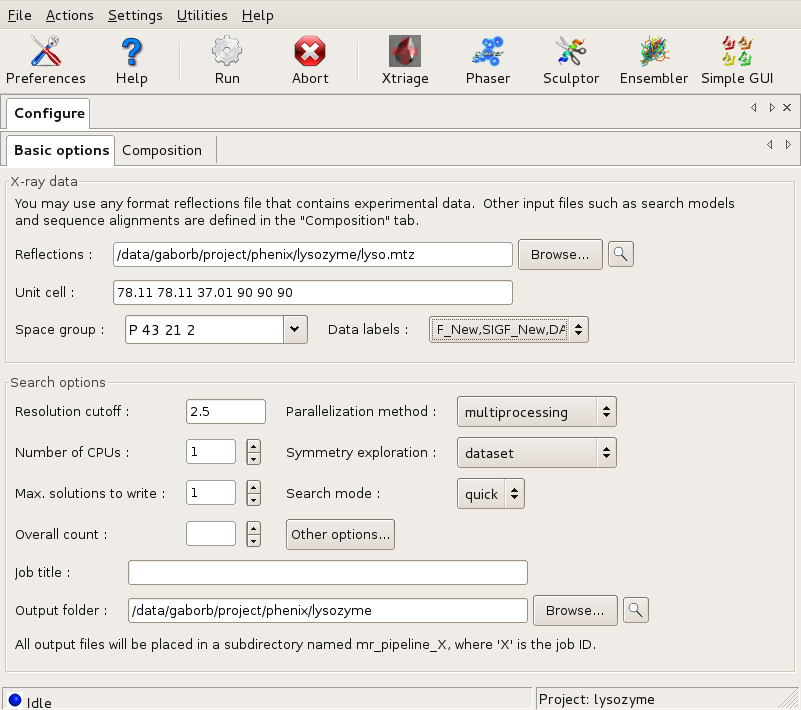The width and height of the screenshot is (801, 710).
Task: Click the Other options button
Action: point(340,534)
